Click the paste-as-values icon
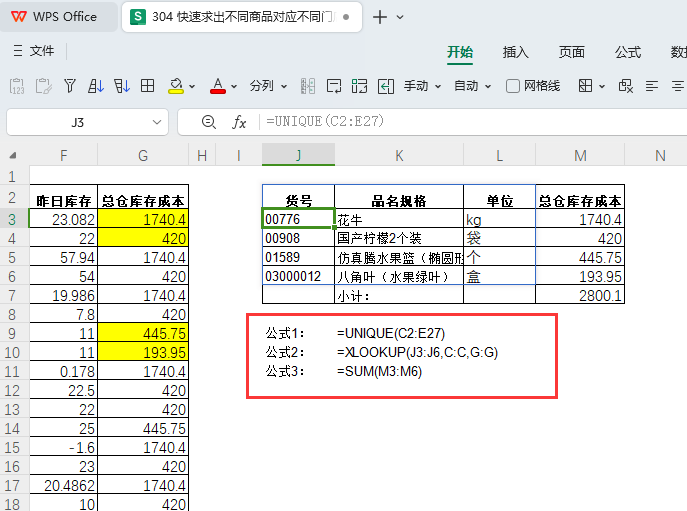687x511 pixels. click(x=17, y=86)
